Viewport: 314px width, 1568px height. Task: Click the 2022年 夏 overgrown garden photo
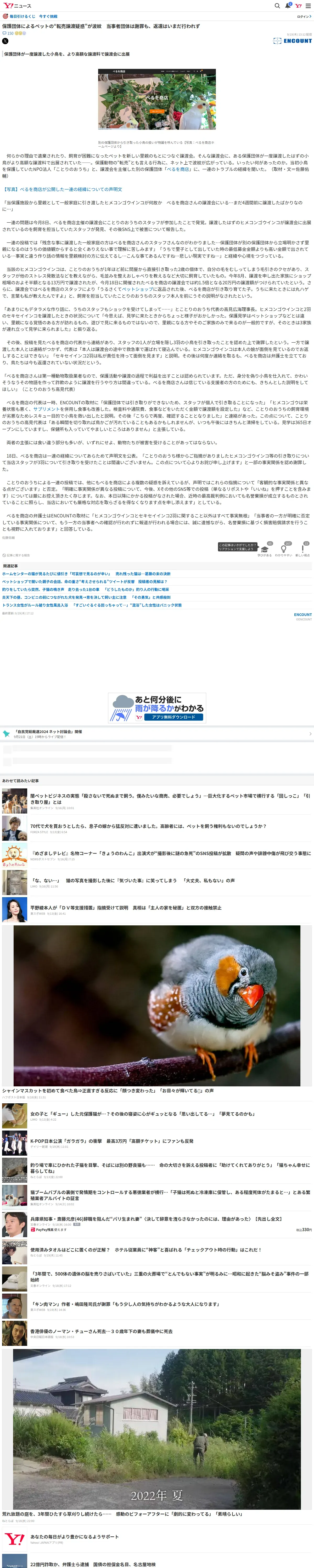pos(157,1429)
